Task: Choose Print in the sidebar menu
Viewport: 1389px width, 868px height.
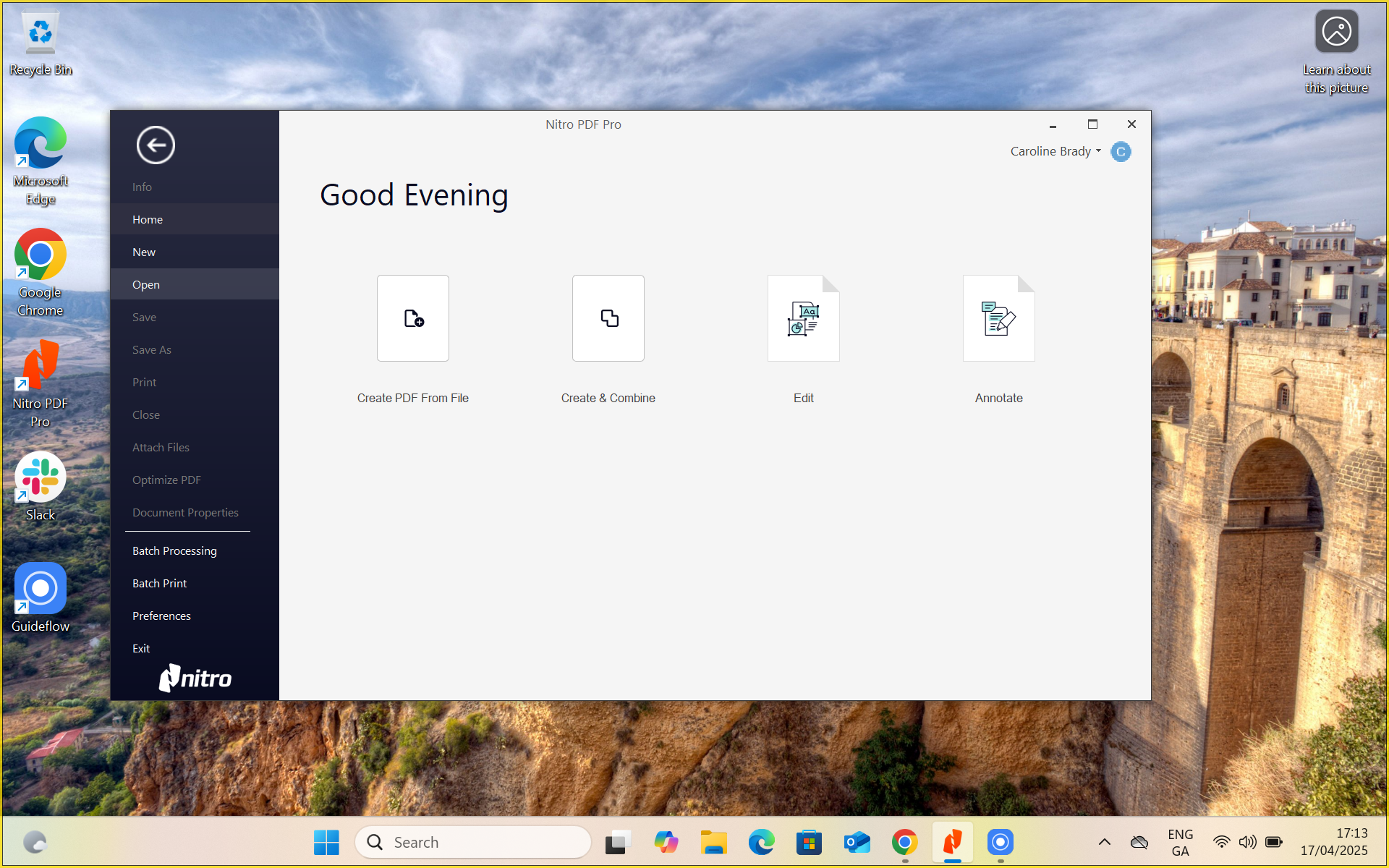Action: (x=195, y=382)
